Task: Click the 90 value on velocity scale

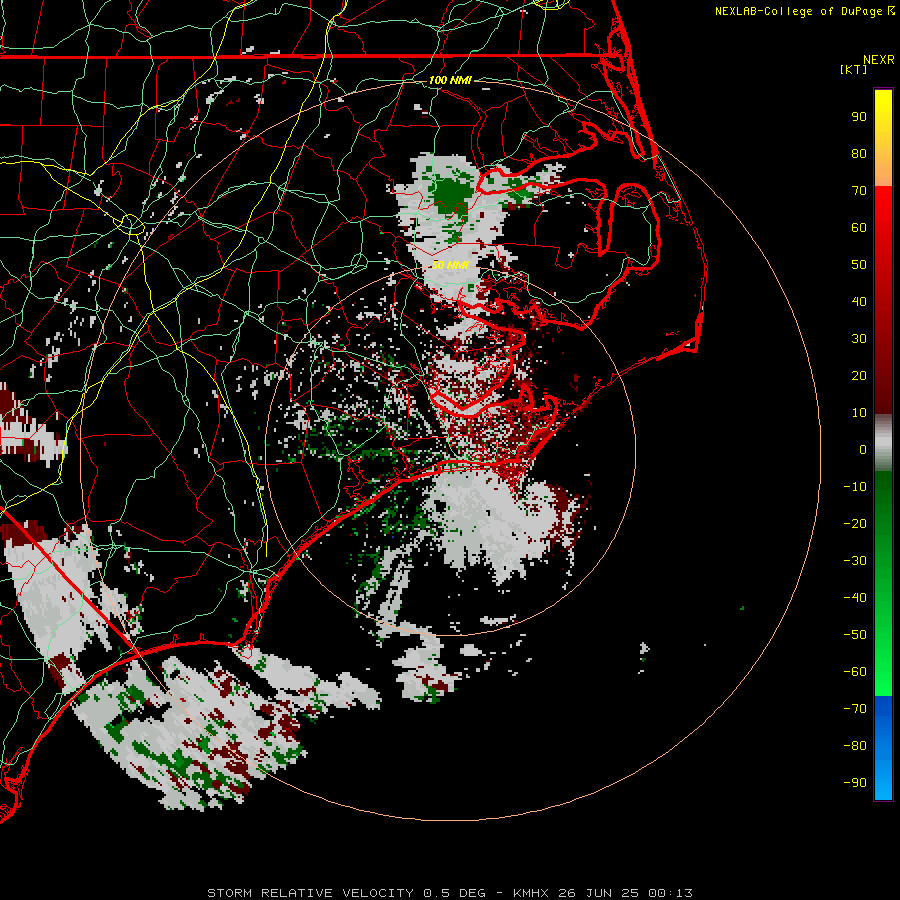Action: click(859, 117)
